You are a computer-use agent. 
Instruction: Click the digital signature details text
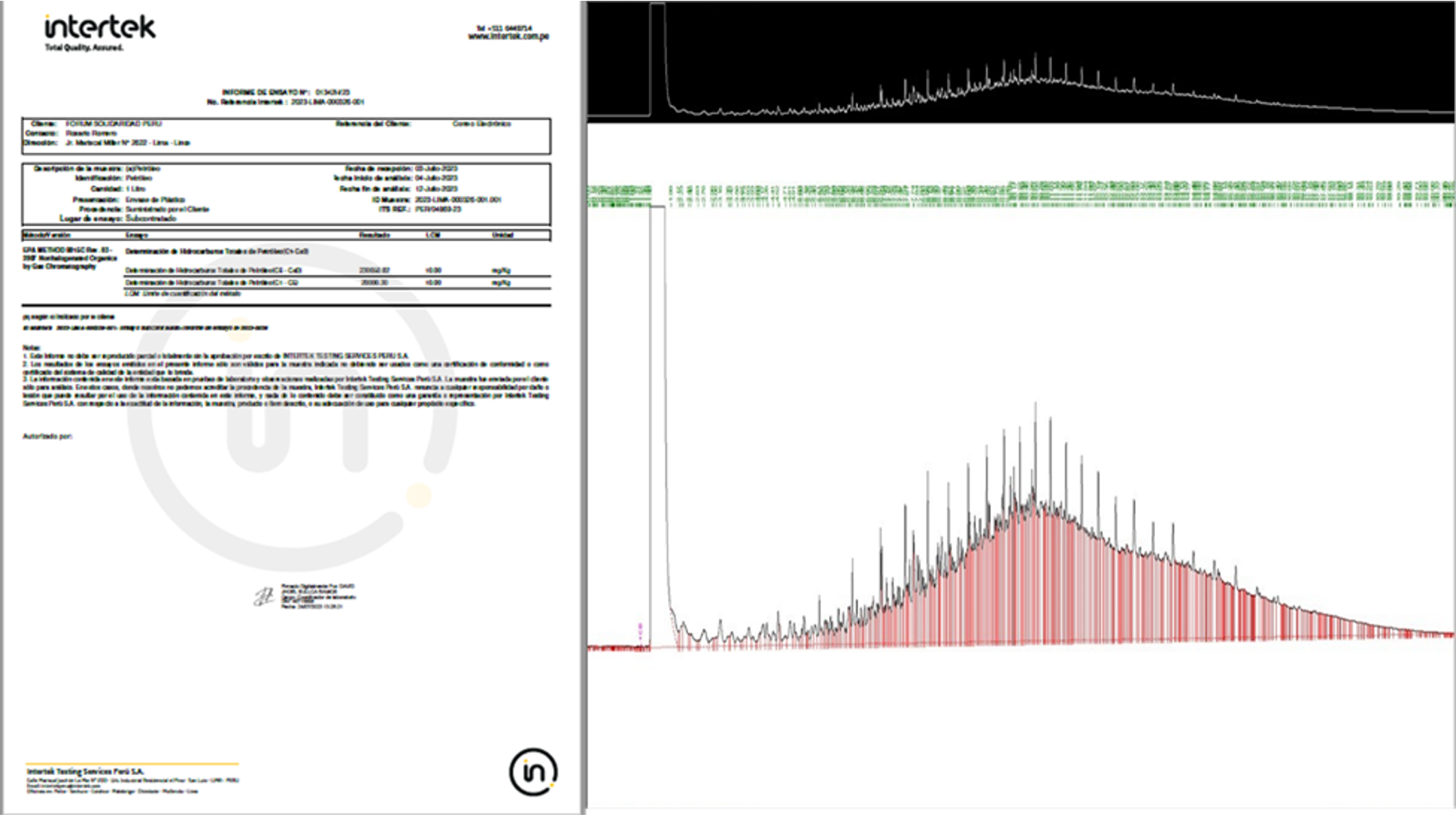point(318,596)
